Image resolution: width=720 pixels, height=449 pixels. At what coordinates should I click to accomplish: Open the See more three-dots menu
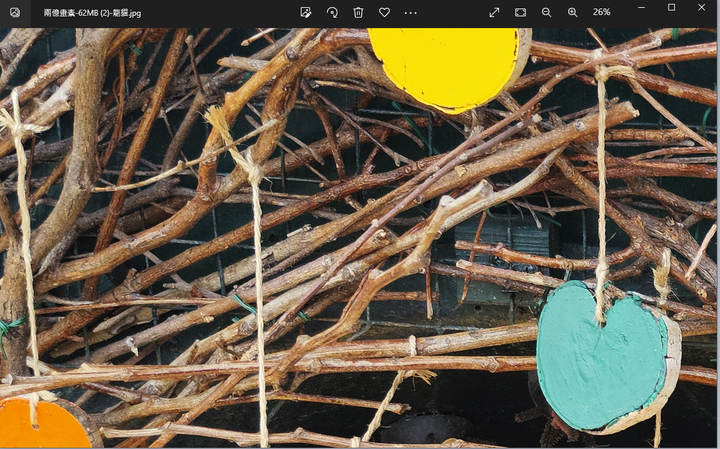click(411, 13)
